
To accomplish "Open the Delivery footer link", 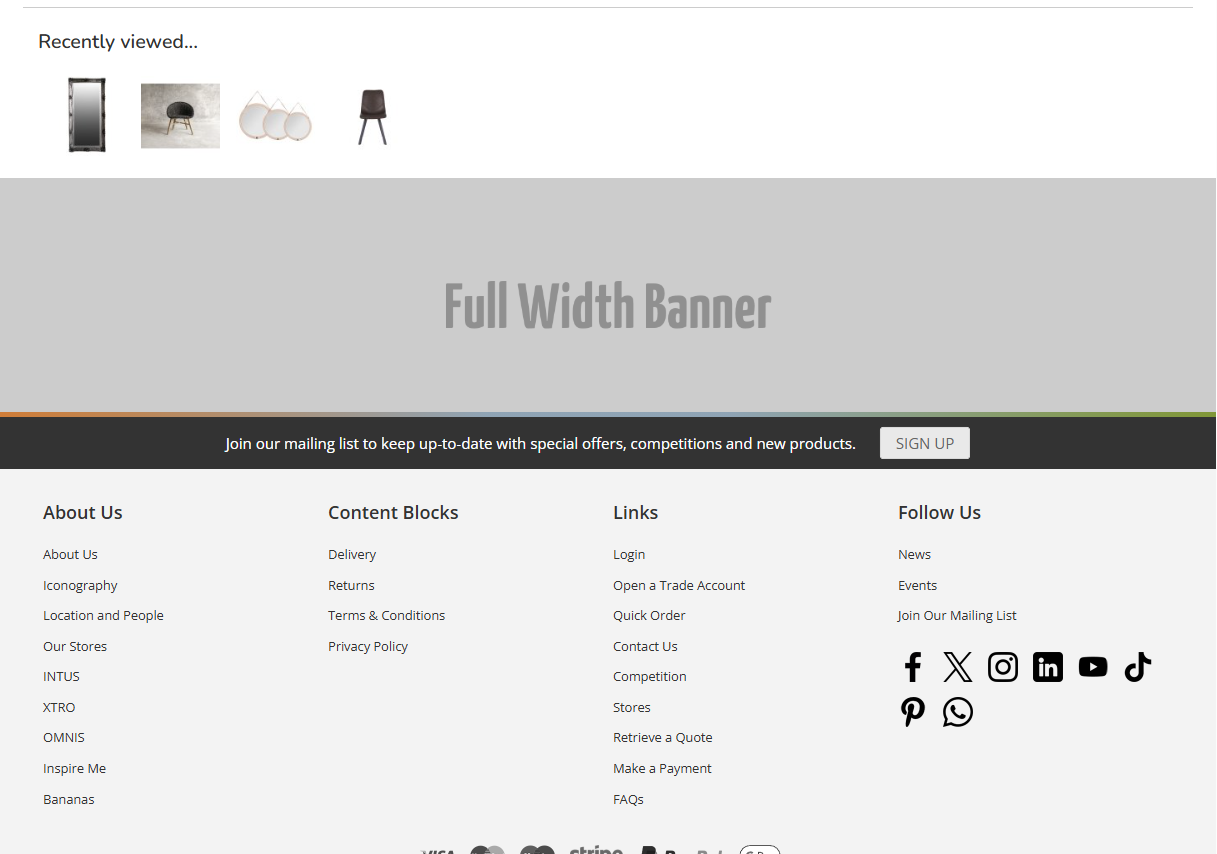I will [352, 555].
